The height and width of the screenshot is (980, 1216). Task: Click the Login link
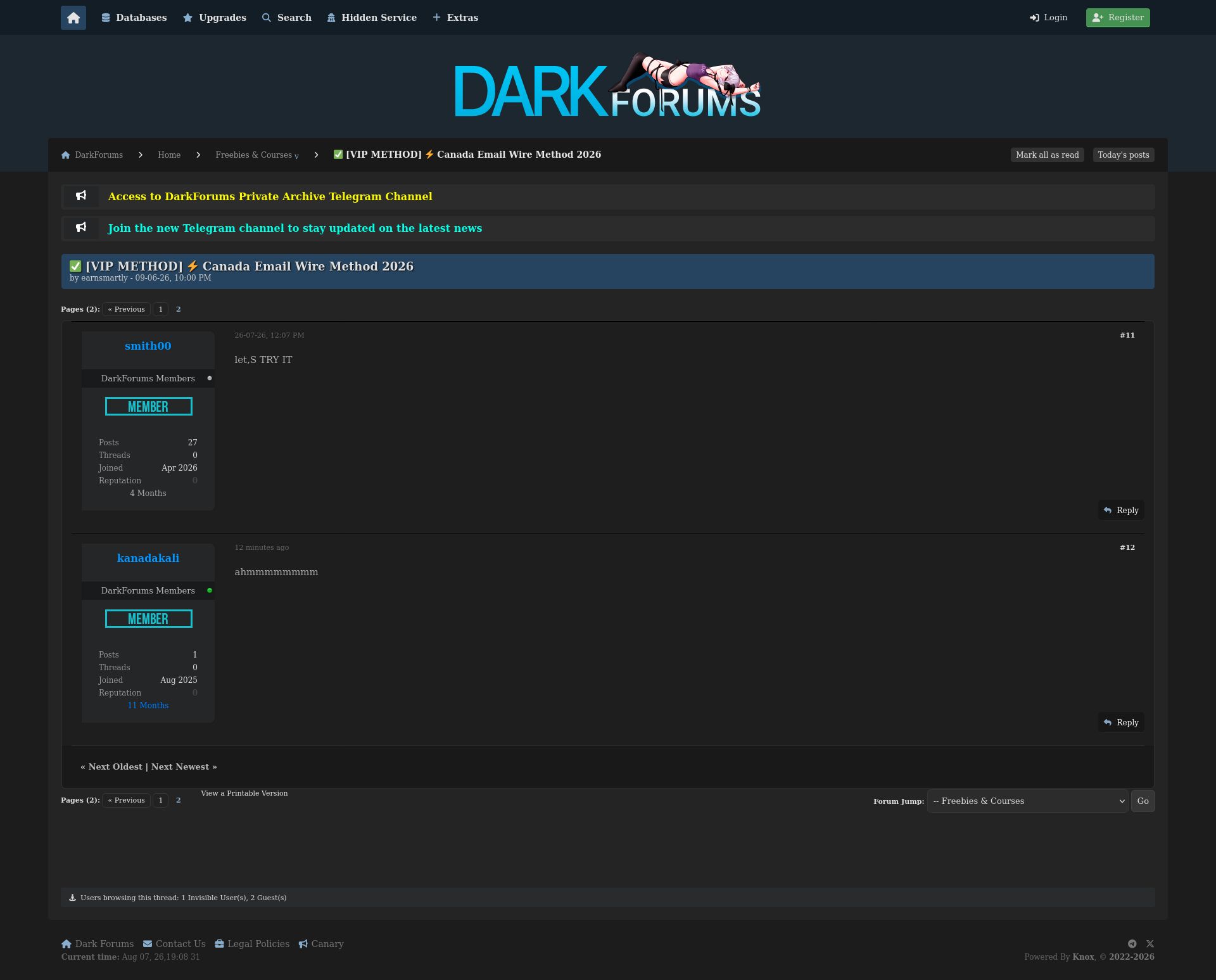pos(1049,18)
